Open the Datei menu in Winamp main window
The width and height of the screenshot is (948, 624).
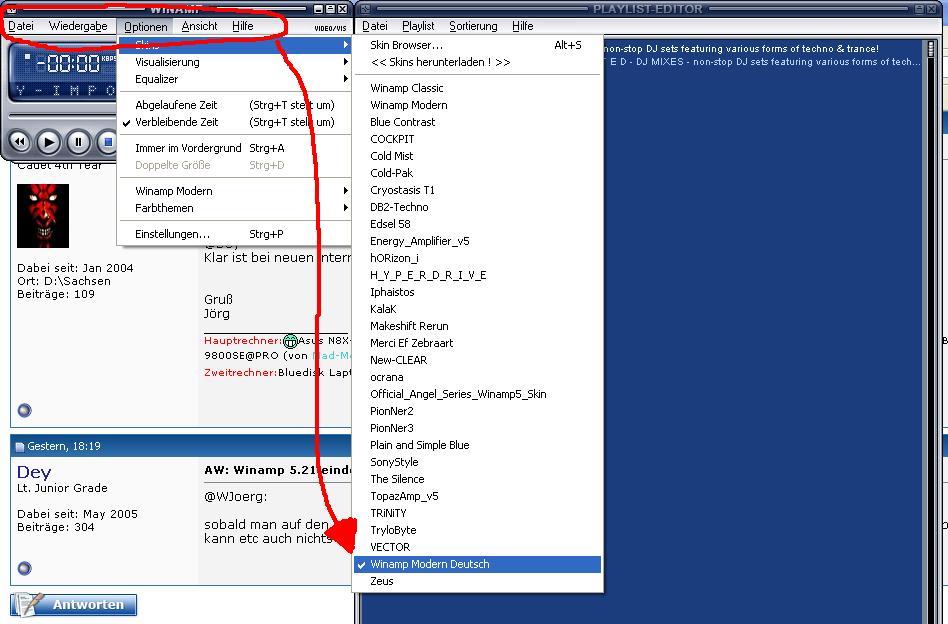(21, 26)
